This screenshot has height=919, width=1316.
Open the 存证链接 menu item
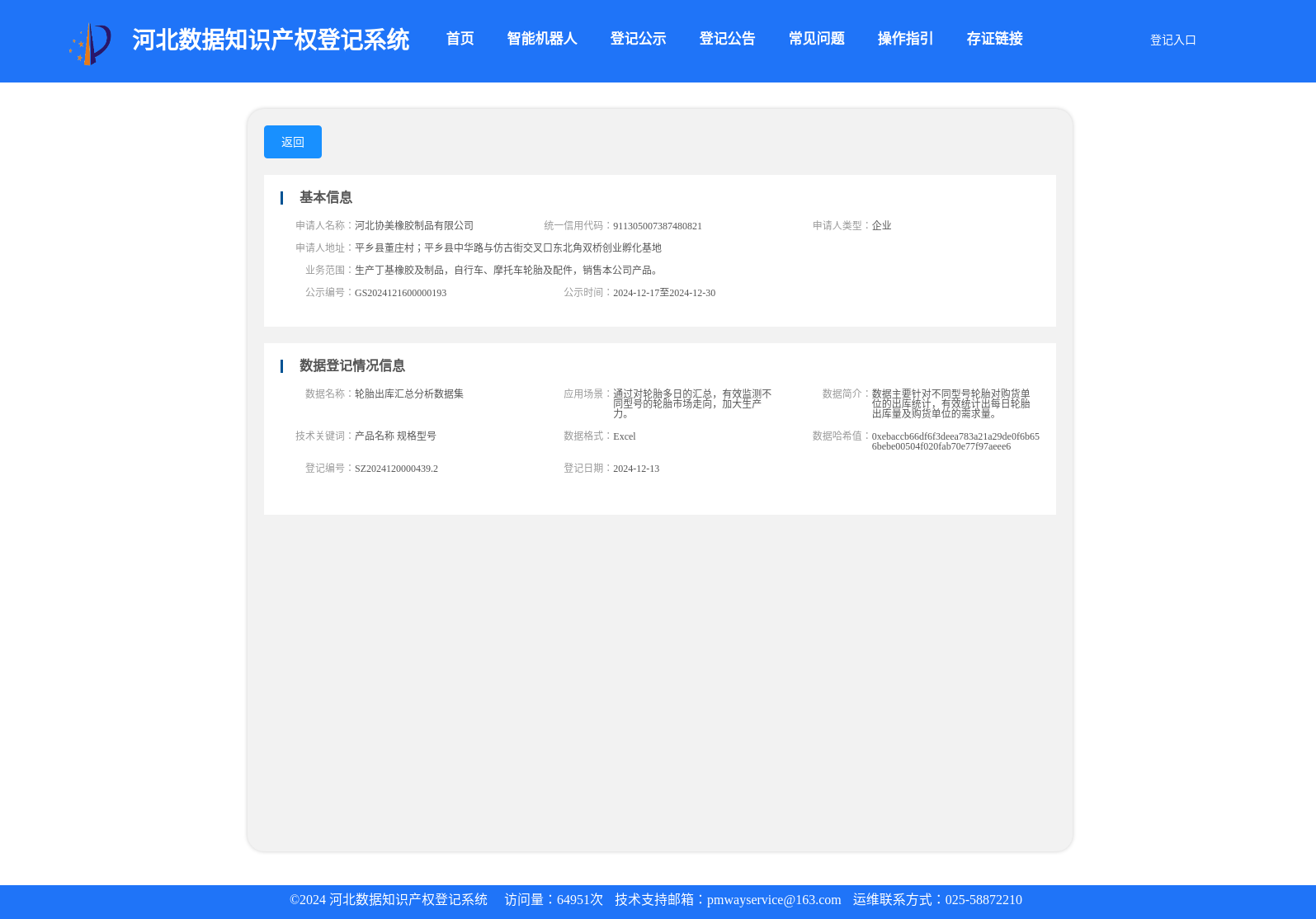tap(994, 39)
